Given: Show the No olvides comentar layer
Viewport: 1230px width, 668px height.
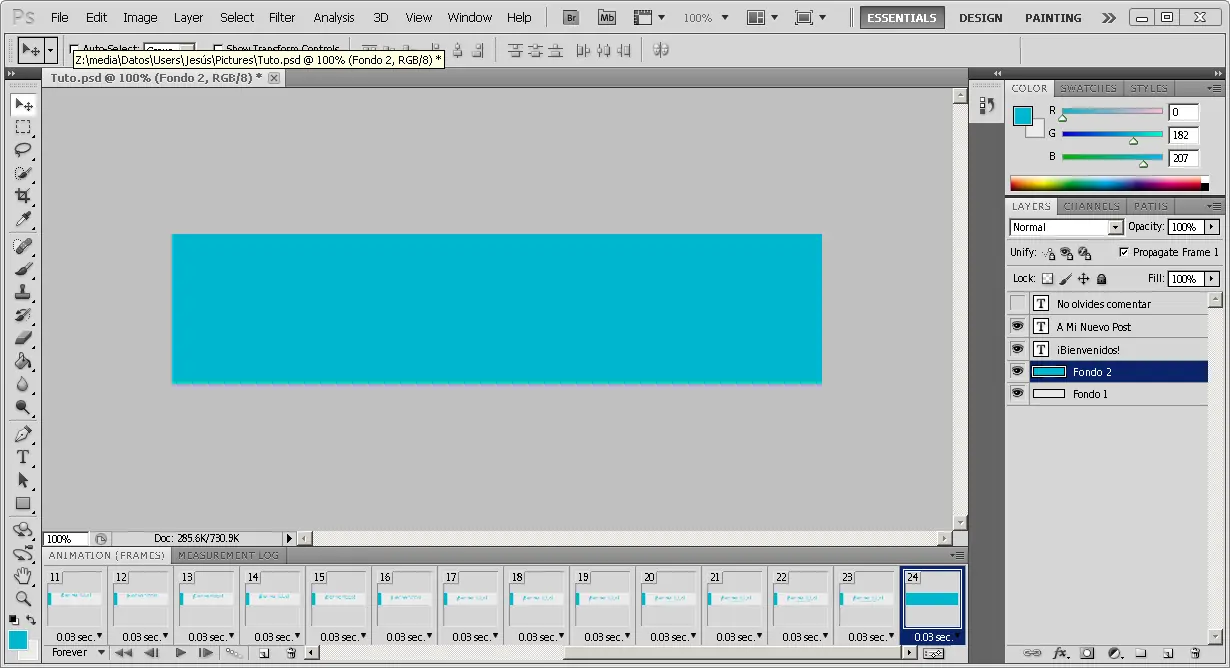Looking at the screenshot, I should (x=1017, y=304).
